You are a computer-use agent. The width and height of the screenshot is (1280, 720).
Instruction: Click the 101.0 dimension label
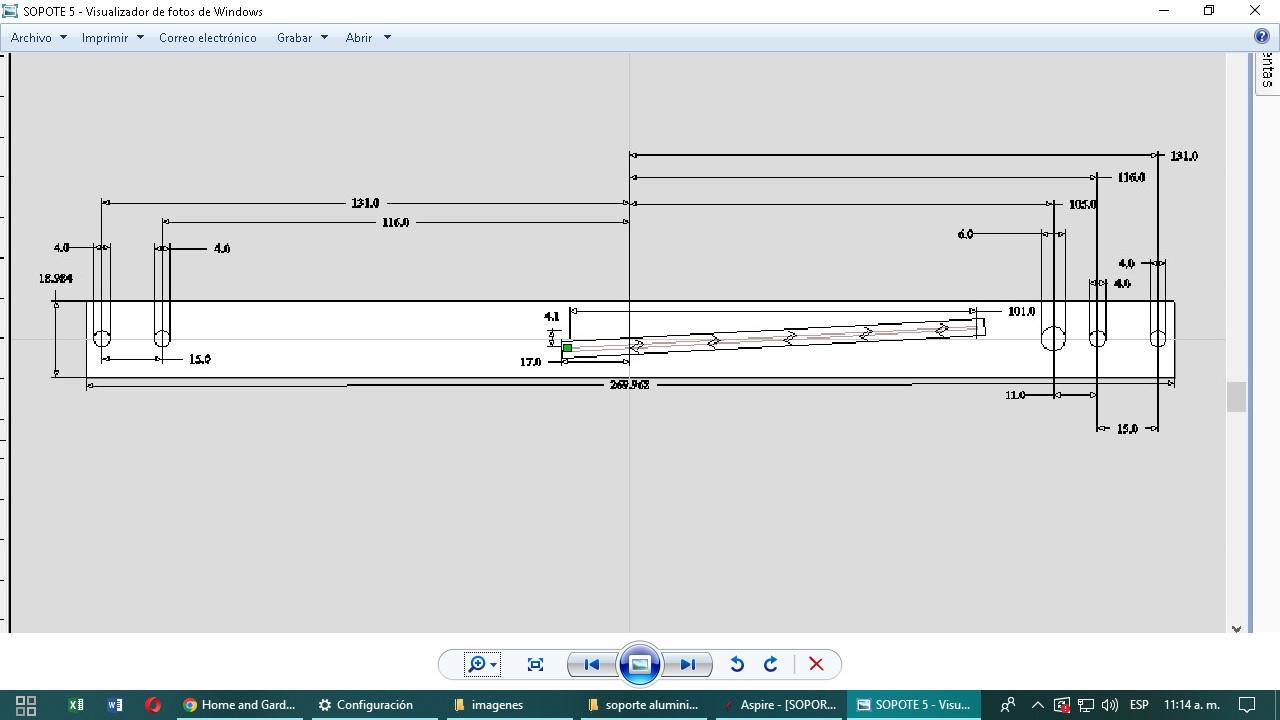pyautogui.click(x=1021, y=312)
